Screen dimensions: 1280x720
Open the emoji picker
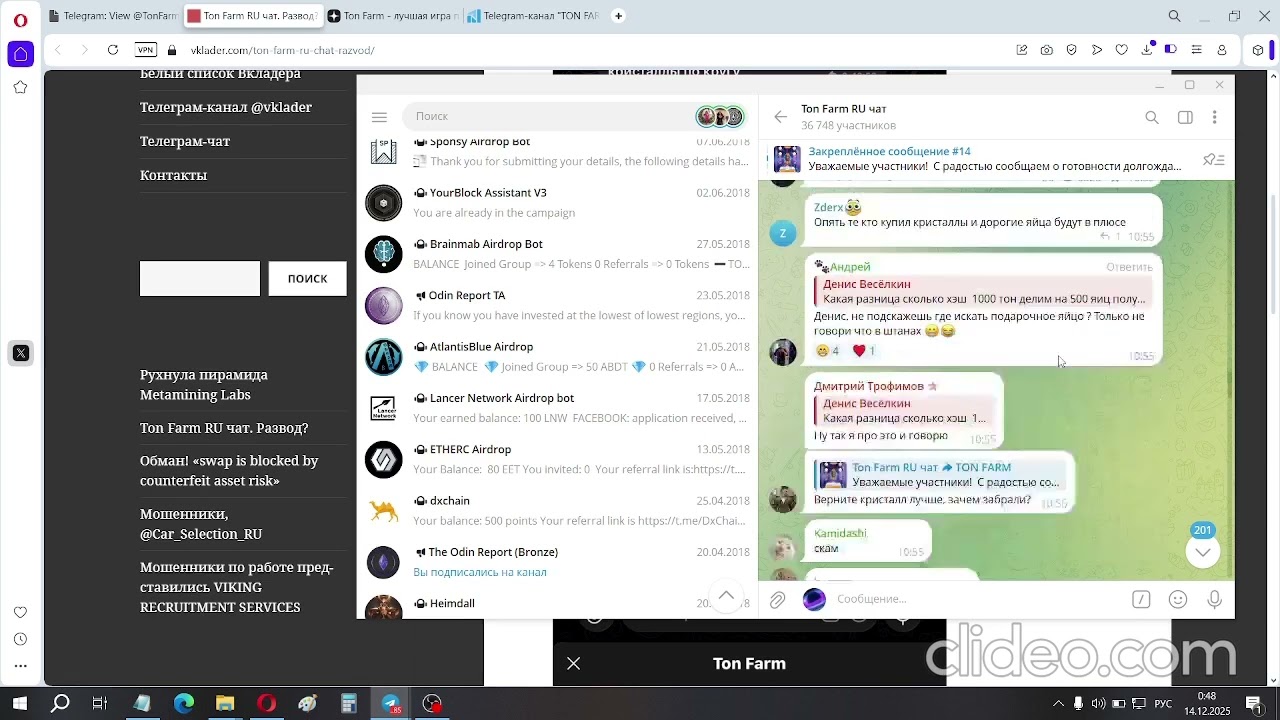point(1178,599)
